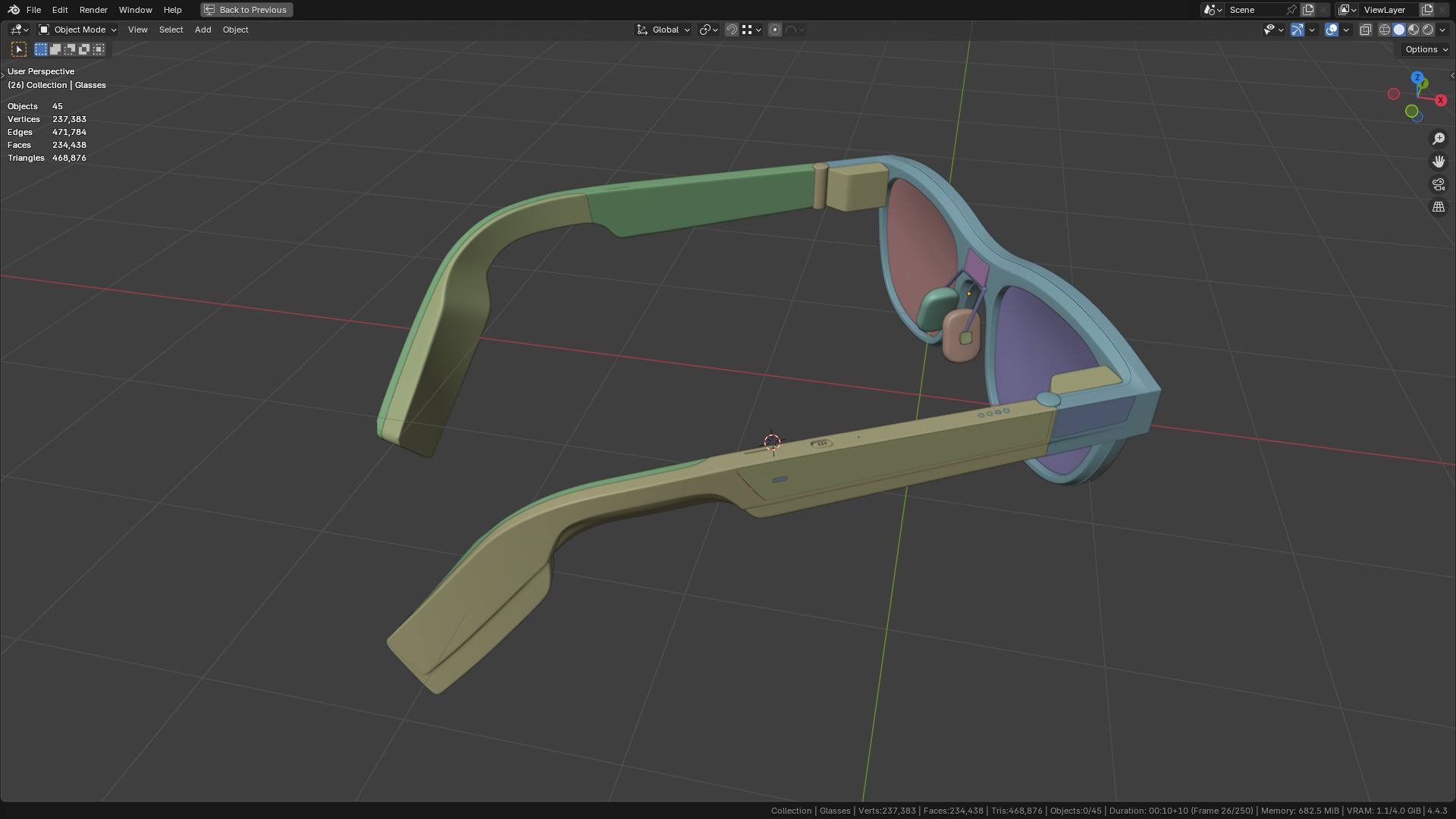
Task: Switch perspective/orthographic grid icon
Action: coord(1439,207)
